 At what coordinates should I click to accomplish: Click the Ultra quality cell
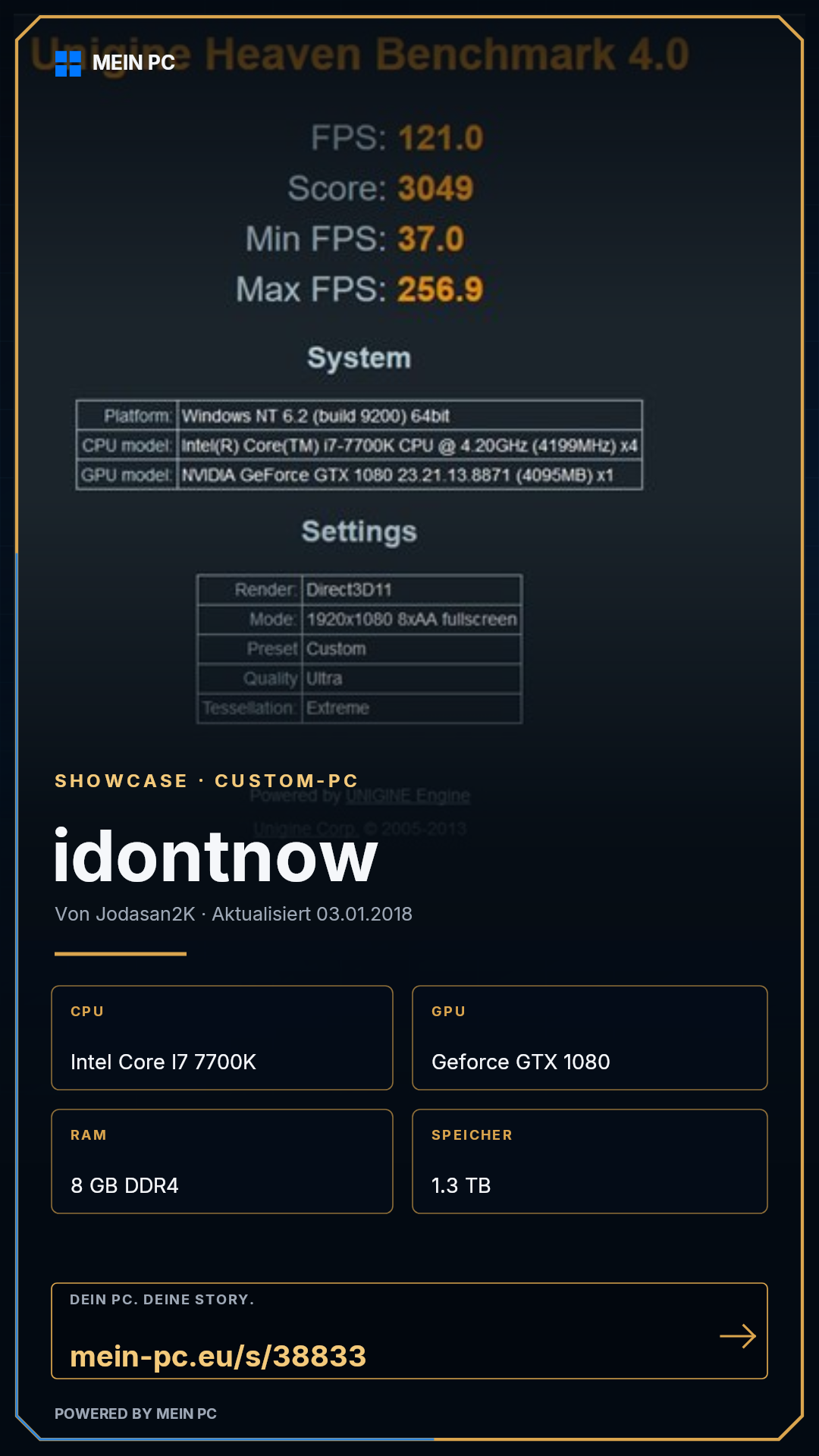pyautogui.click(x=413, y=678)
